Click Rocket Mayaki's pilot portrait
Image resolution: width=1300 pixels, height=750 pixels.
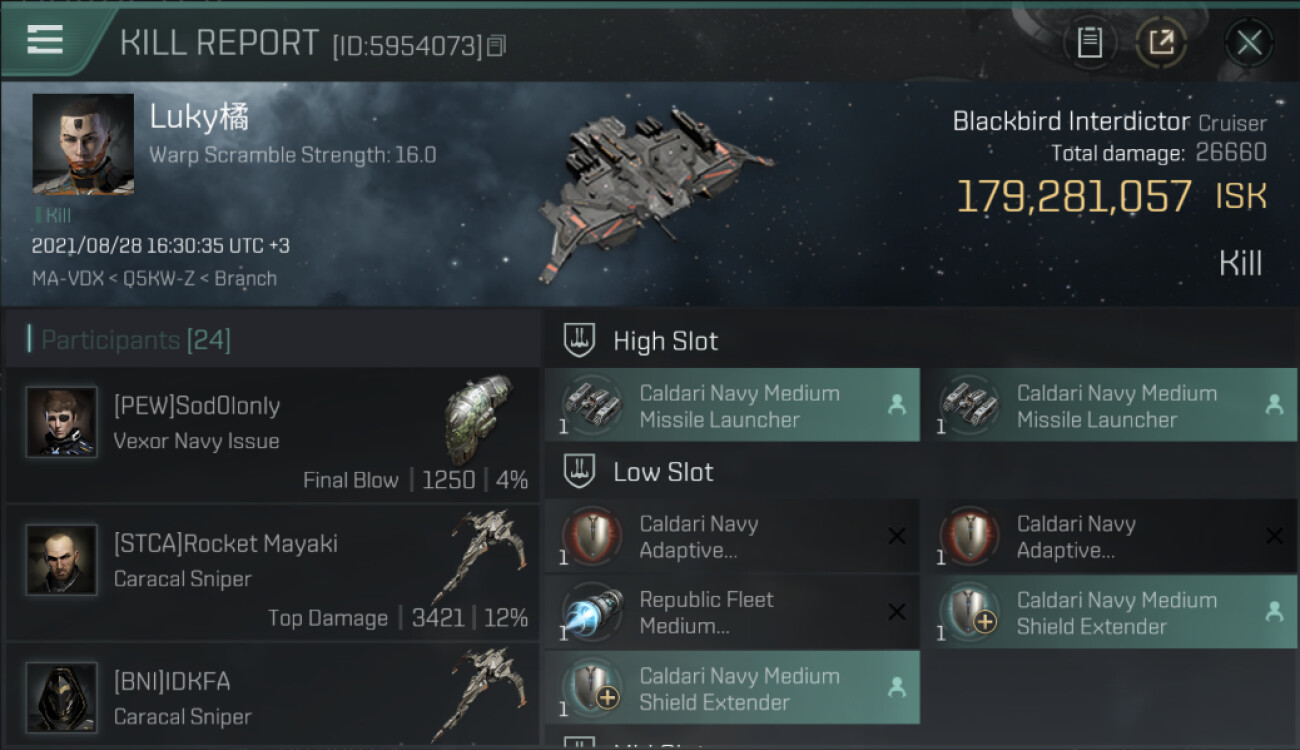tap(62, 560)
